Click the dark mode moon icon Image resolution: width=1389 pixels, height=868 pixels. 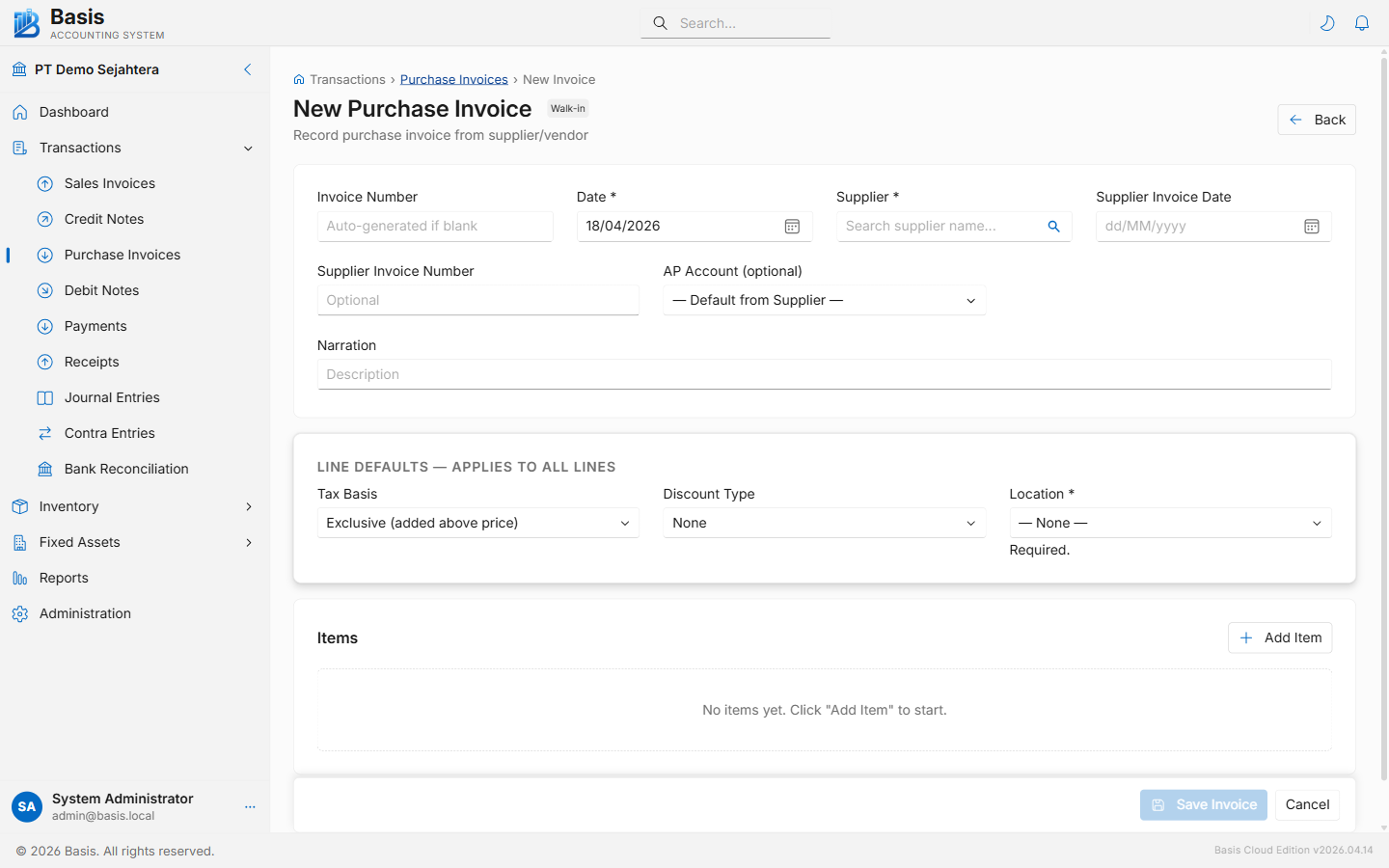point(1327,22)
